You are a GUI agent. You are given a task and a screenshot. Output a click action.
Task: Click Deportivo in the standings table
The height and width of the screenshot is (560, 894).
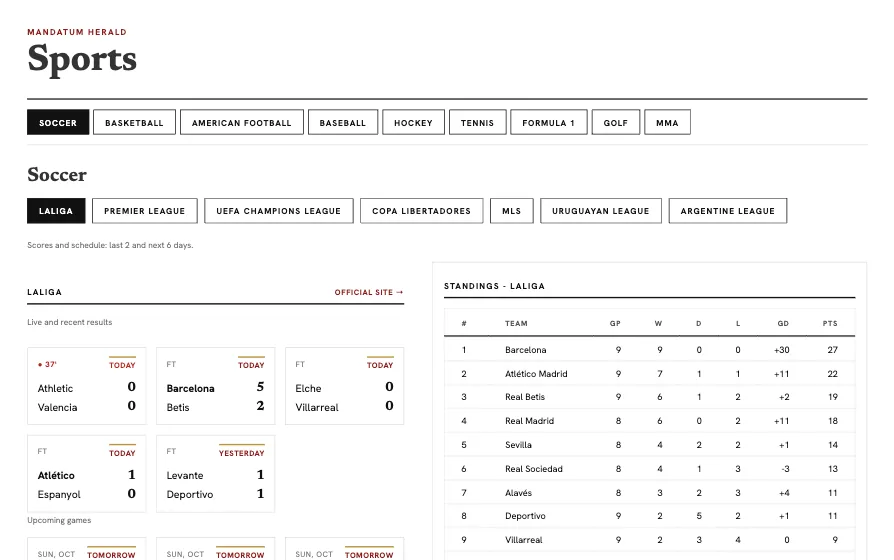(525, 516)
